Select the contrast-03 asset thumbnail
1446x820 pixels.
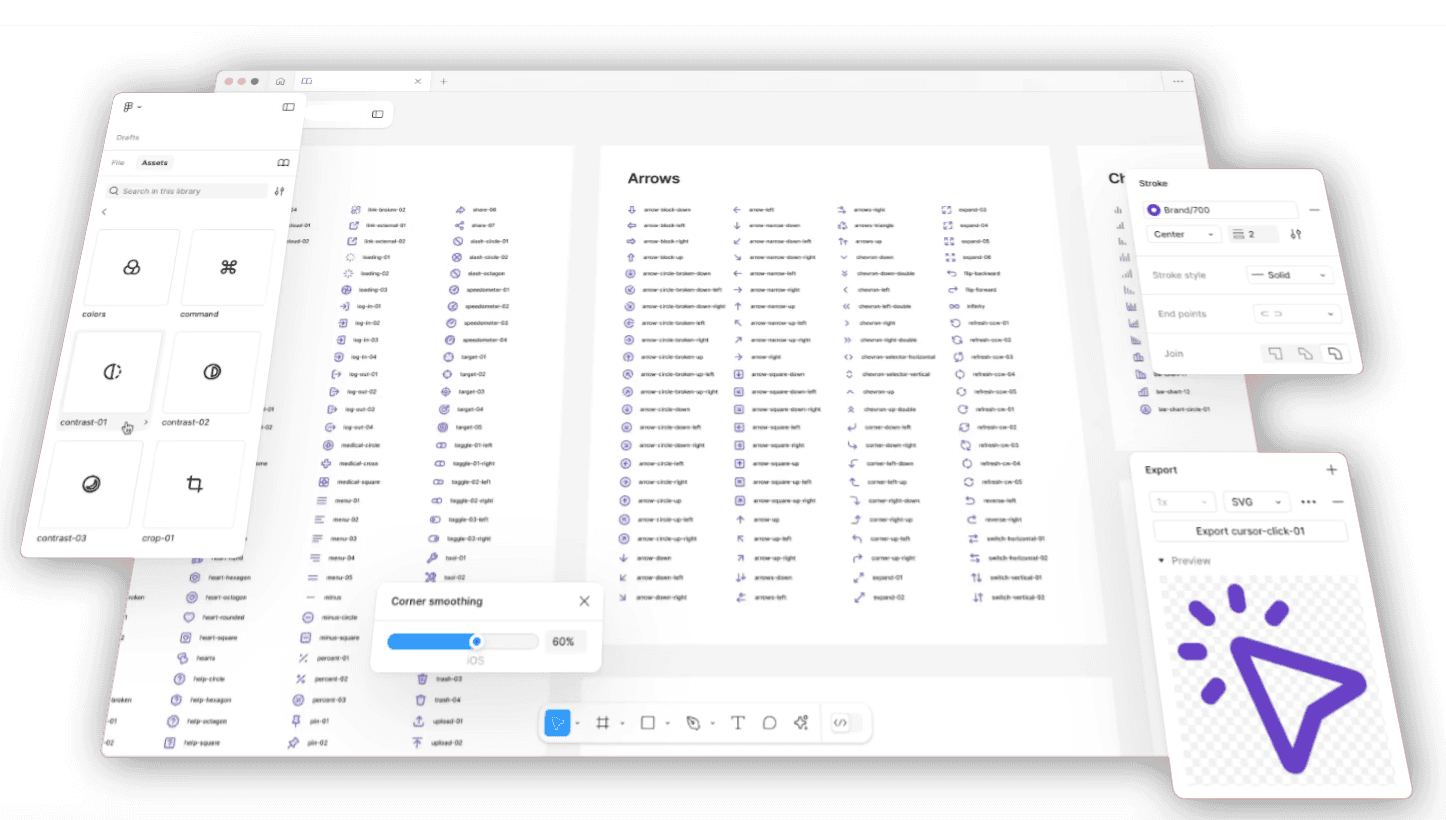(91, 484)
